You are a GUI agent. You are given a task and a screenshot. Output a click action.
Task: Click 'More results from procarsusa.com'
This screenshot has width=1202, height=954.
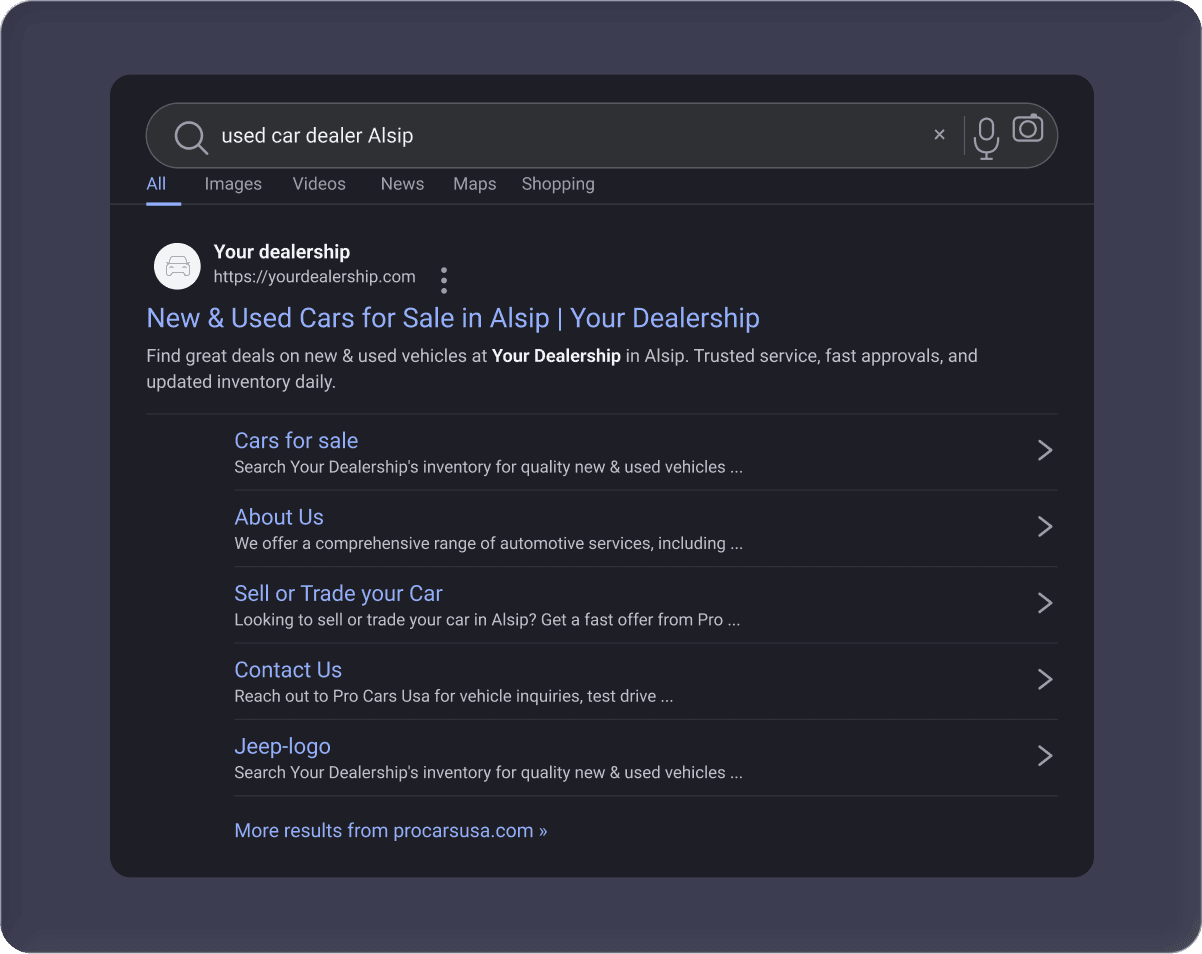click(x=391, y=831)
